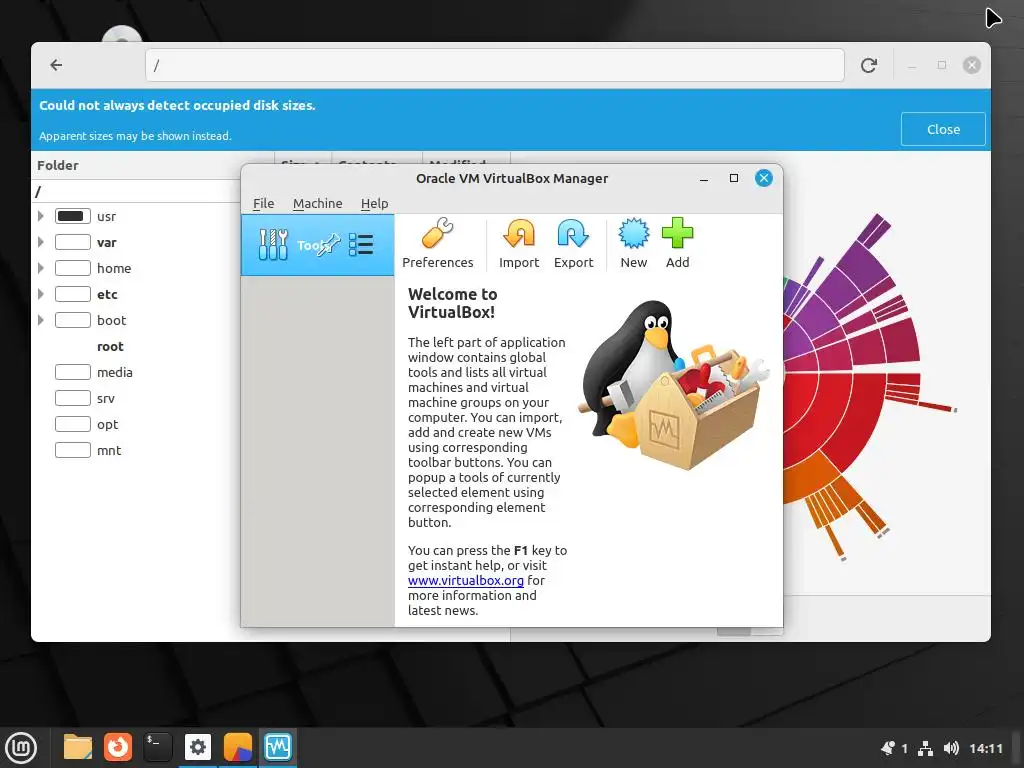Switch to VirtualBox taskbar icon
The height and width of the screenshot is (768, 1024).
click(278, 747)
